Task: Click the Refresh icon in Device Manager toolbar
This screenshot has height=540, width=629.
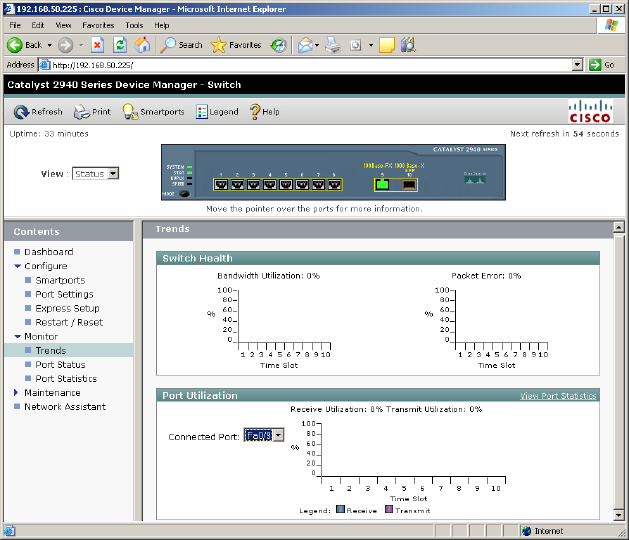Action: (x=38, y=112)
